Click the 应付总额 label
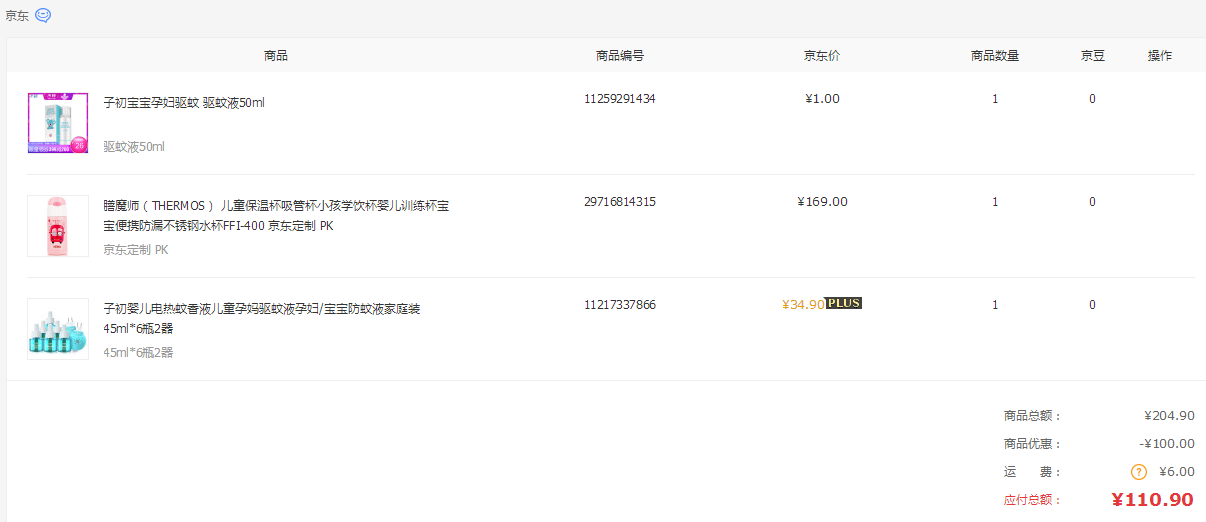This screenshot has width=1206, height=522. [x=1033, y=500]
